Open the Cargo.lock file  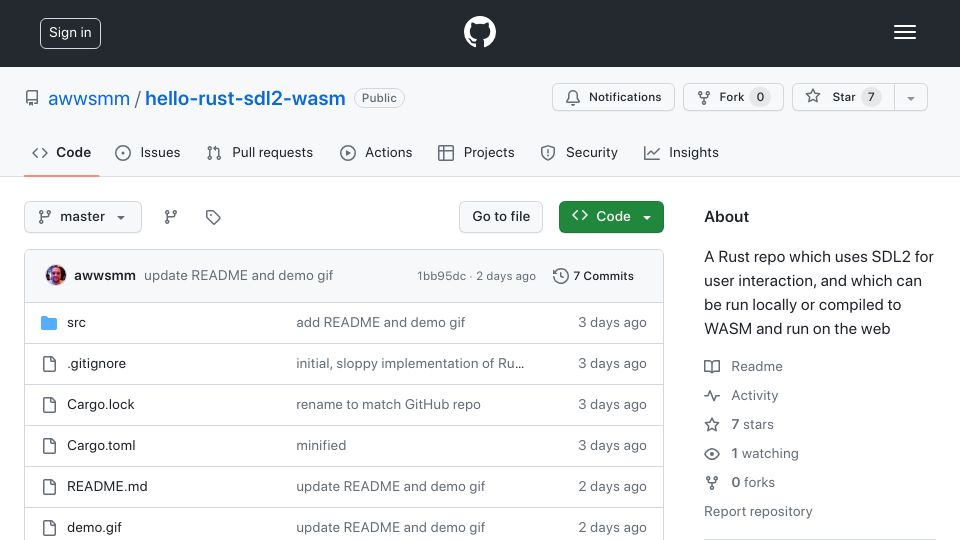[x=100, y=405]
